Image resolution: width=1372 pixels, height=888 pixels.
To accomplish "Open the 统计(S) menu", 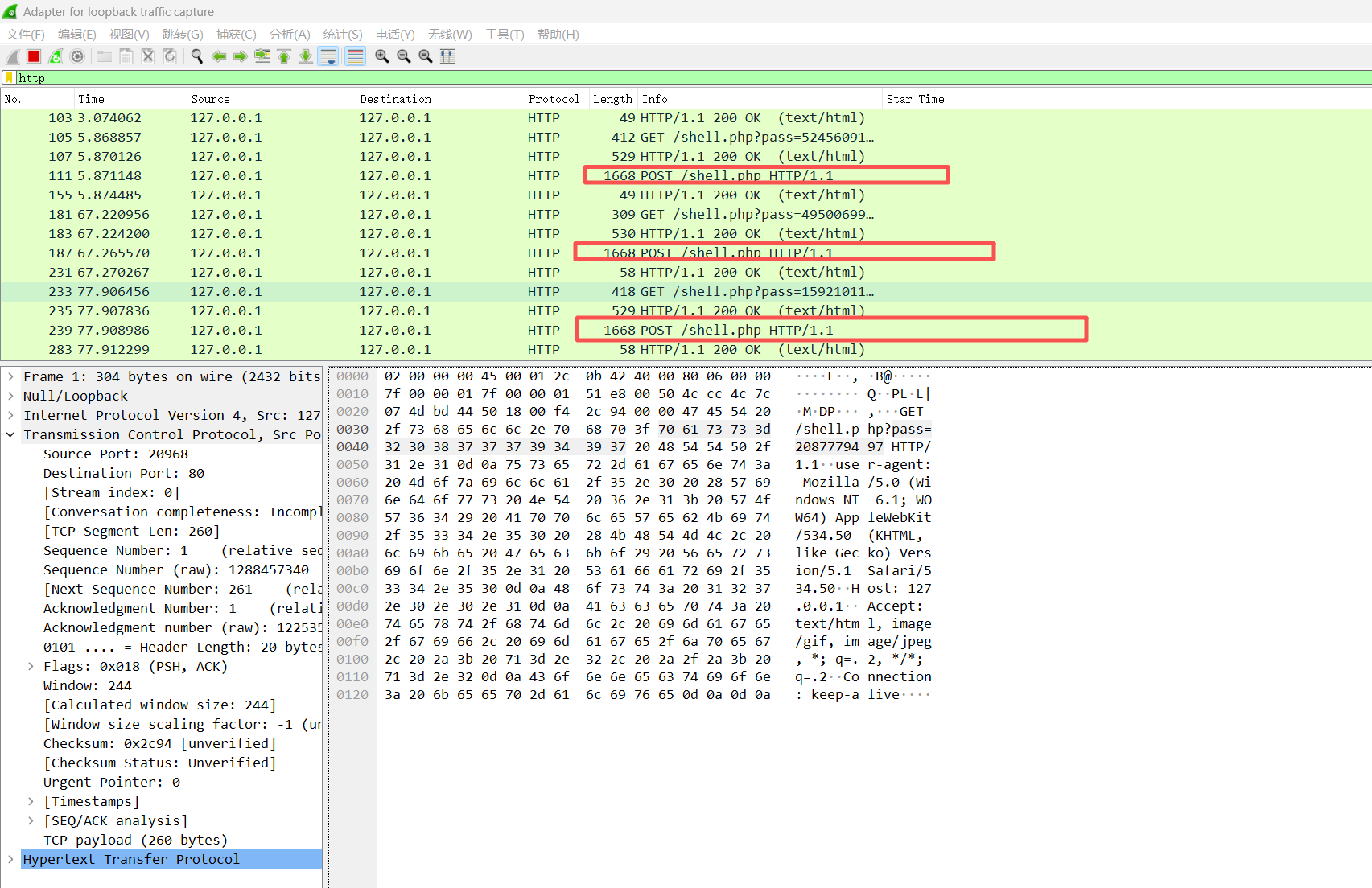I will [342, 34].
